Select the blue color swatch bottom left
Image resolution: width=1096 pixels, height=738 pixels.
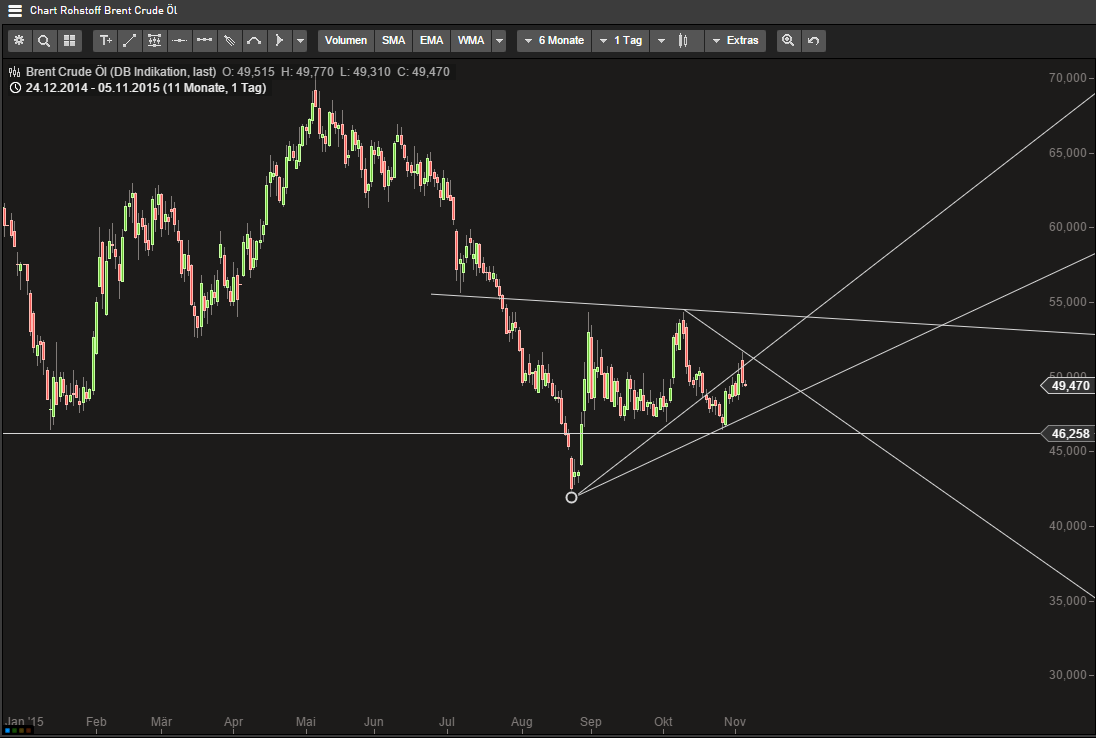pos(6,731)
